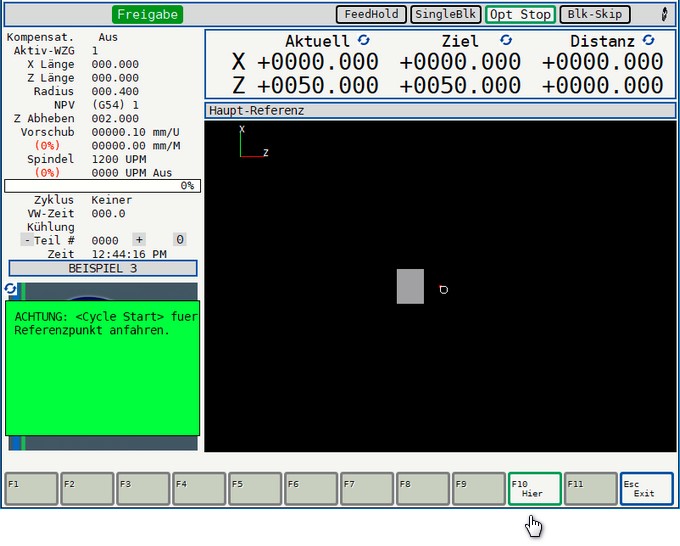
Task: Click the tool icon in top-right corner
Action: tap(664, 14)
